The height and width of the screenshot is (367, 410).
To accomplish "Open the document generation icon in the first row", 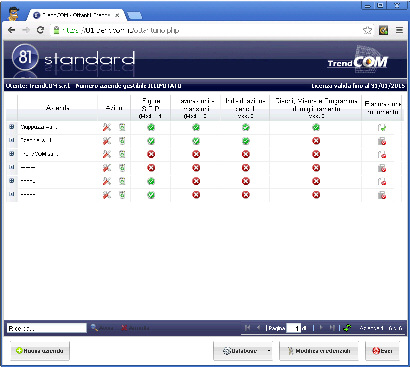I will 382,128.
